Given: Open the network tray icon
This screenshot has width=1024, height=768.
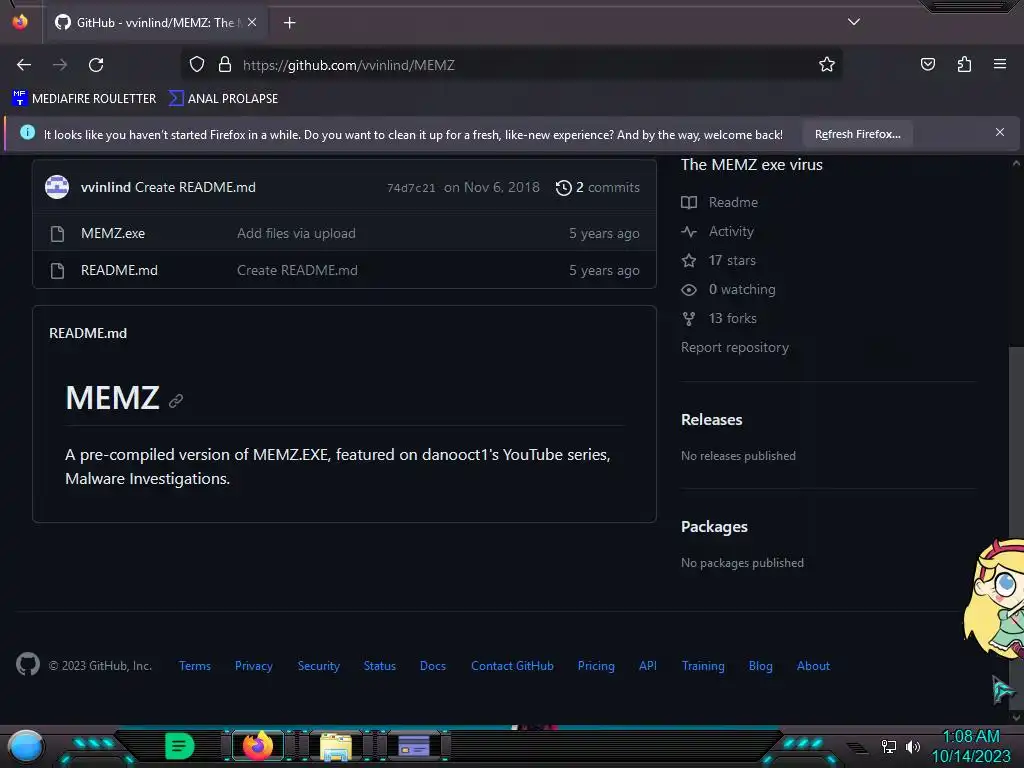Looking at the screenshot, I should click(888, 746).
